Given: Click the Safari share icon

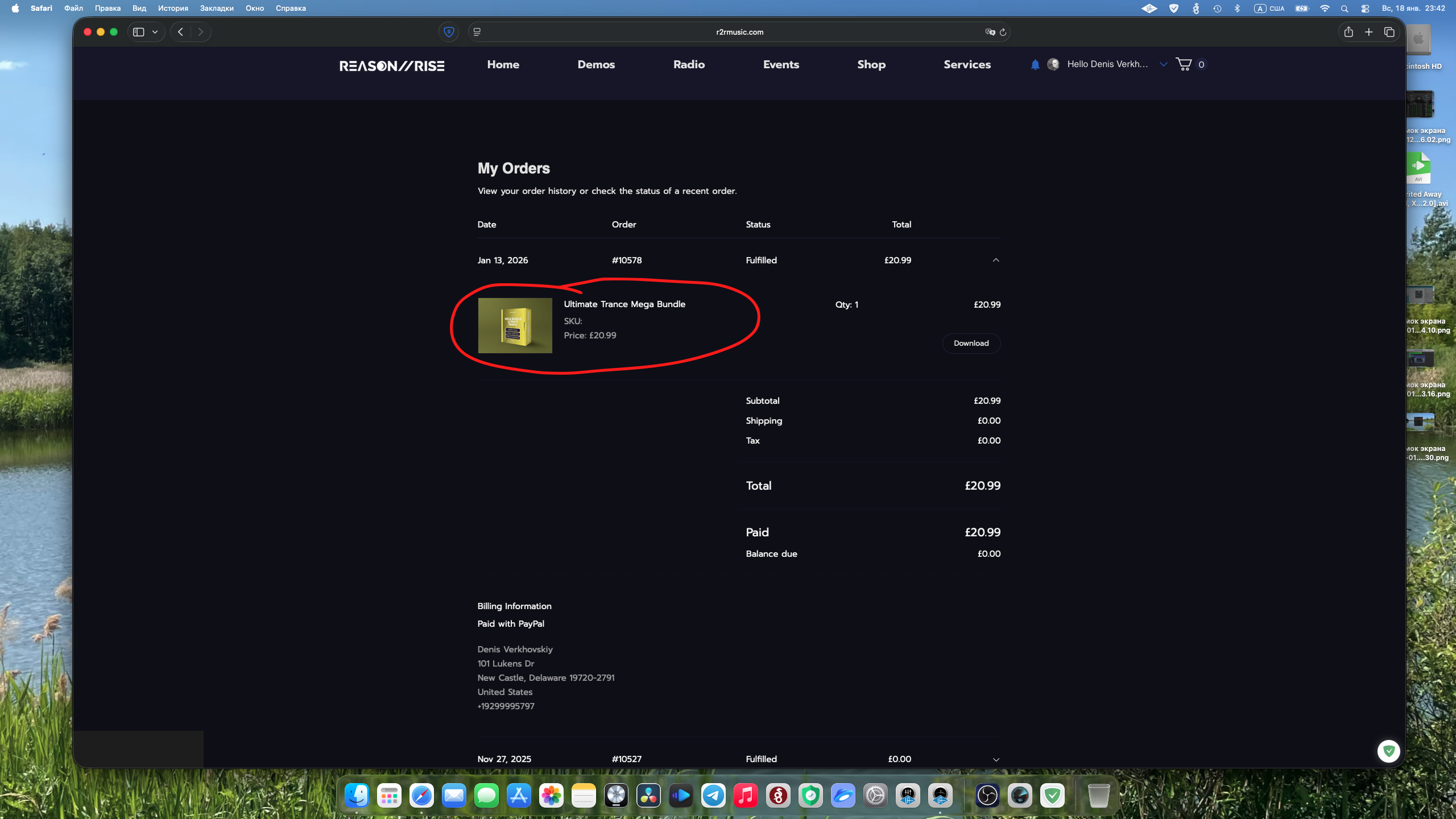Looking at the screenshot, I should (1349, 32).
